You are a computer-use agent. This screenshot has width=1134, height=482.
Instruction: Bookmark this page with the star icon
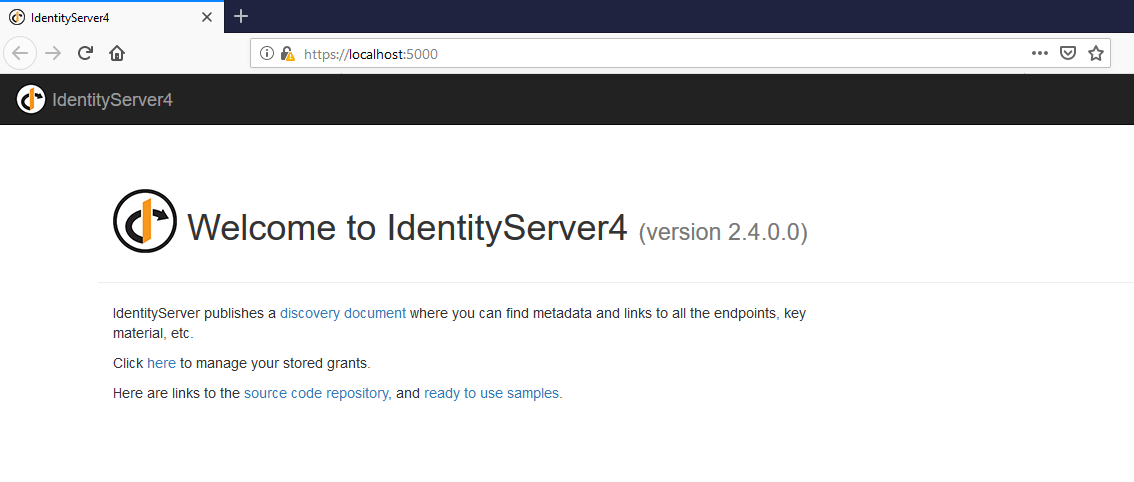(1095, 54)
